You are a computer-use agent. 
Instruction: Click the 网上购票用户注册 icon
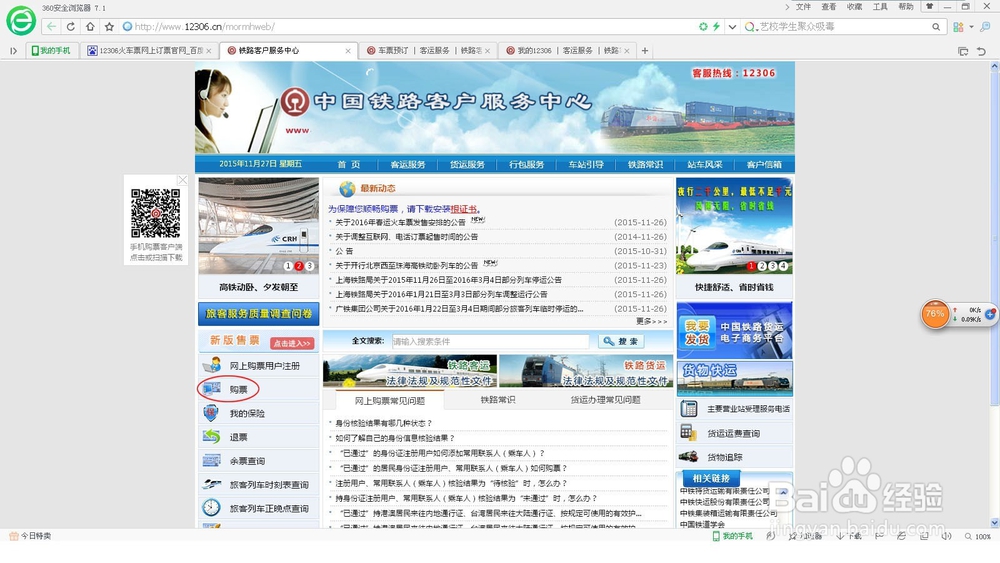(x=211, y=365)
